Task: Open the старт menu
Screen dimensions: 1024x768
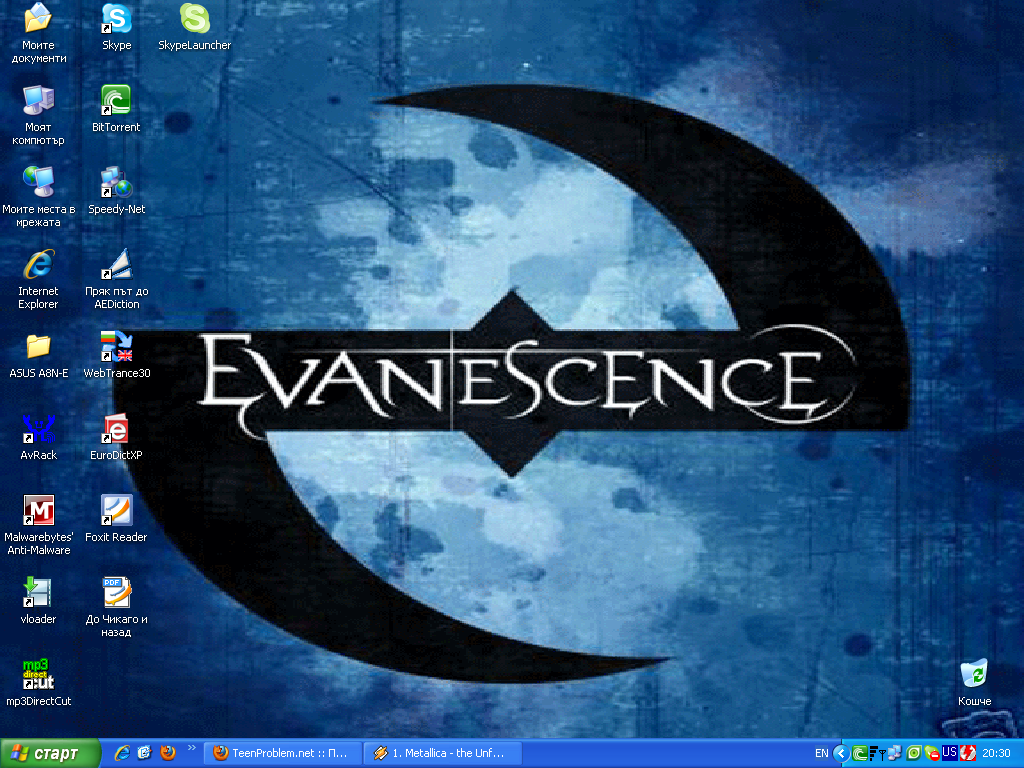Action: tap(50, 754)
